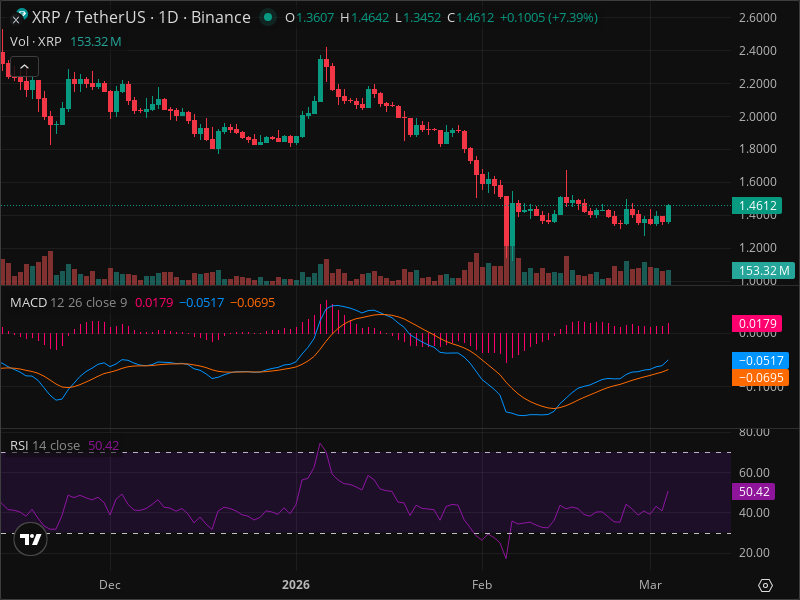The image size is (800, 600).
Task: Click the 1.8000 price scale label
Action: pos(758,149)
